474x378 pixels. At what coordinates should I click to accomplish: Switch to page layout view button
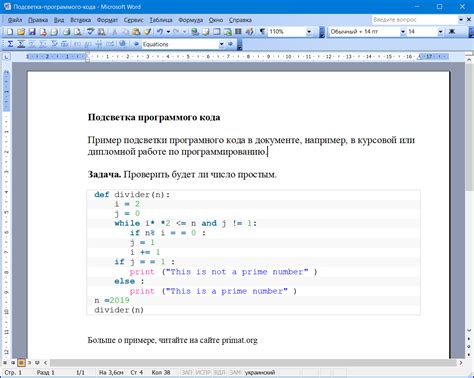21,362
